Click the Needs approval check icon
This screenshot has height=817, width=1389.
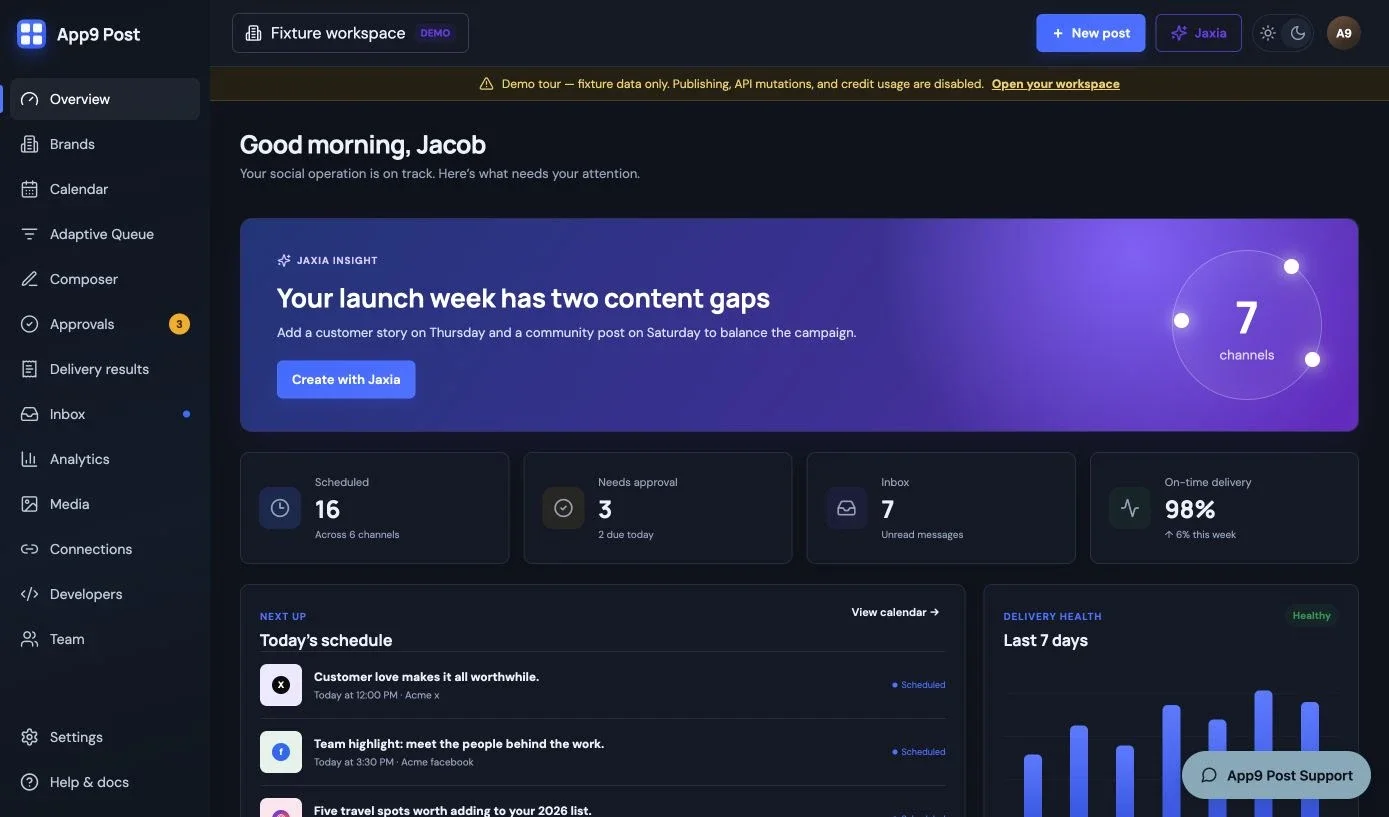point(563,508)
